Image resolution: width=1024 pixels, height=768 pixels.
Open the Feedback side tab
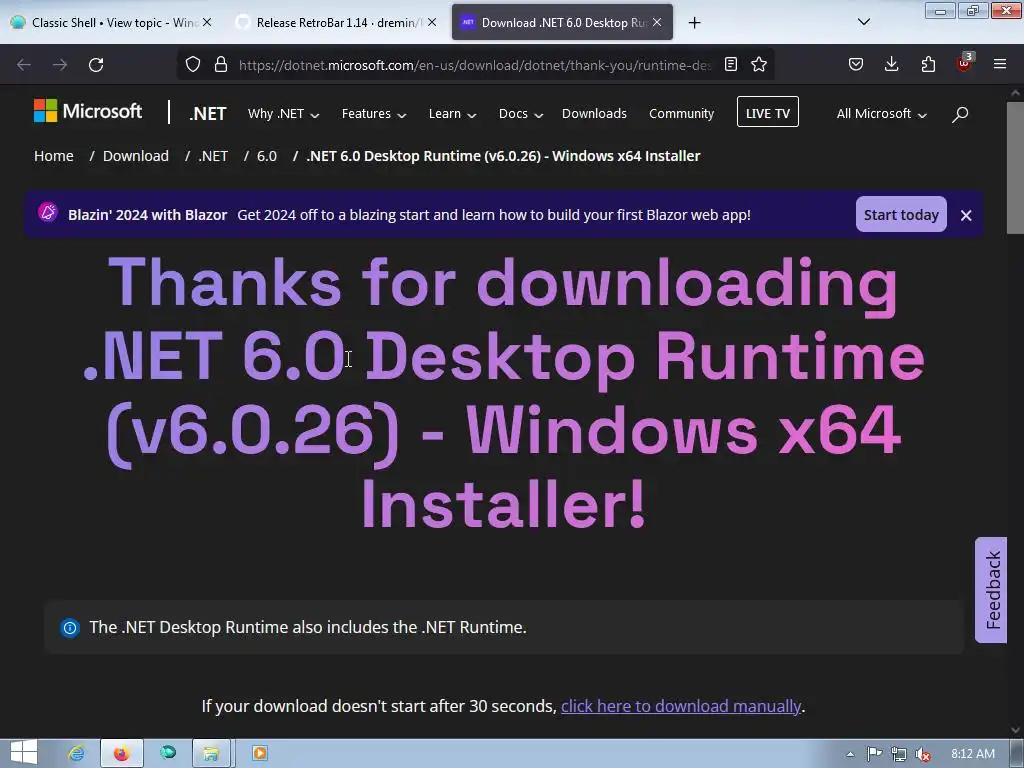991,590
